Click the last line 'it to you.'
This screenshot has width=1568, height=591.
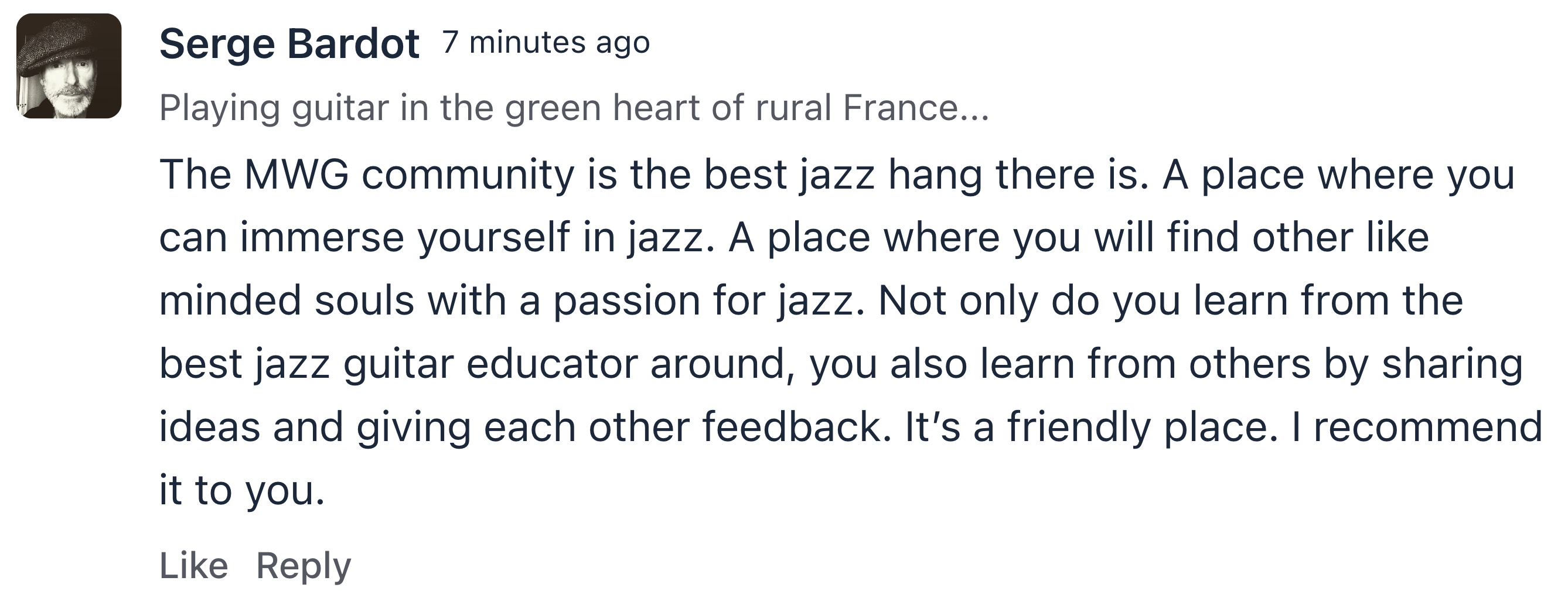coord(241,491)
